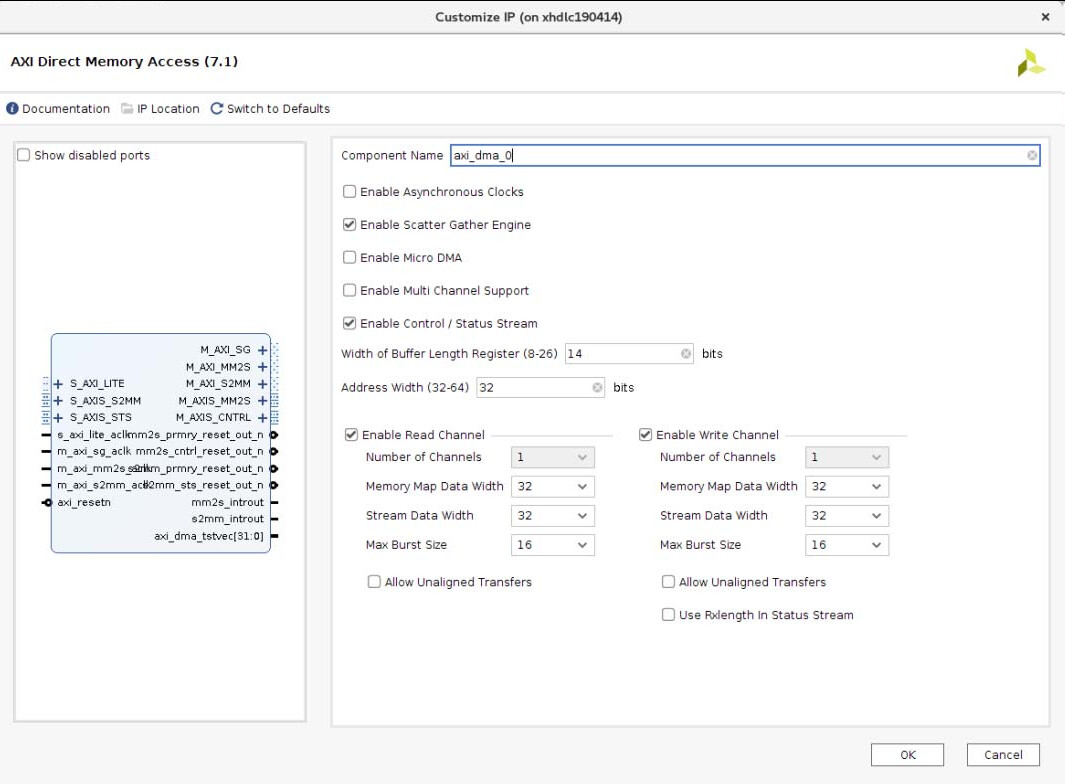The width and height of the screenshot is (1065, 784).
Task: Toggle Enable Micro DMA option
Action: click(x=350, y=258)
